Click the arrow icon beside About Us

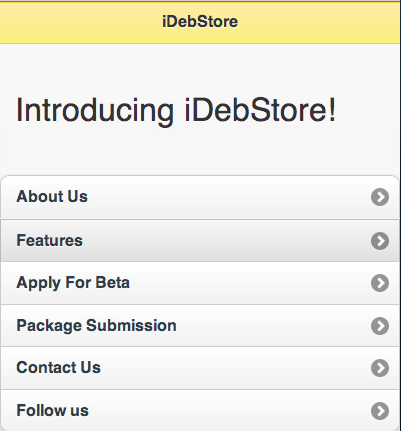pos(380,197)
